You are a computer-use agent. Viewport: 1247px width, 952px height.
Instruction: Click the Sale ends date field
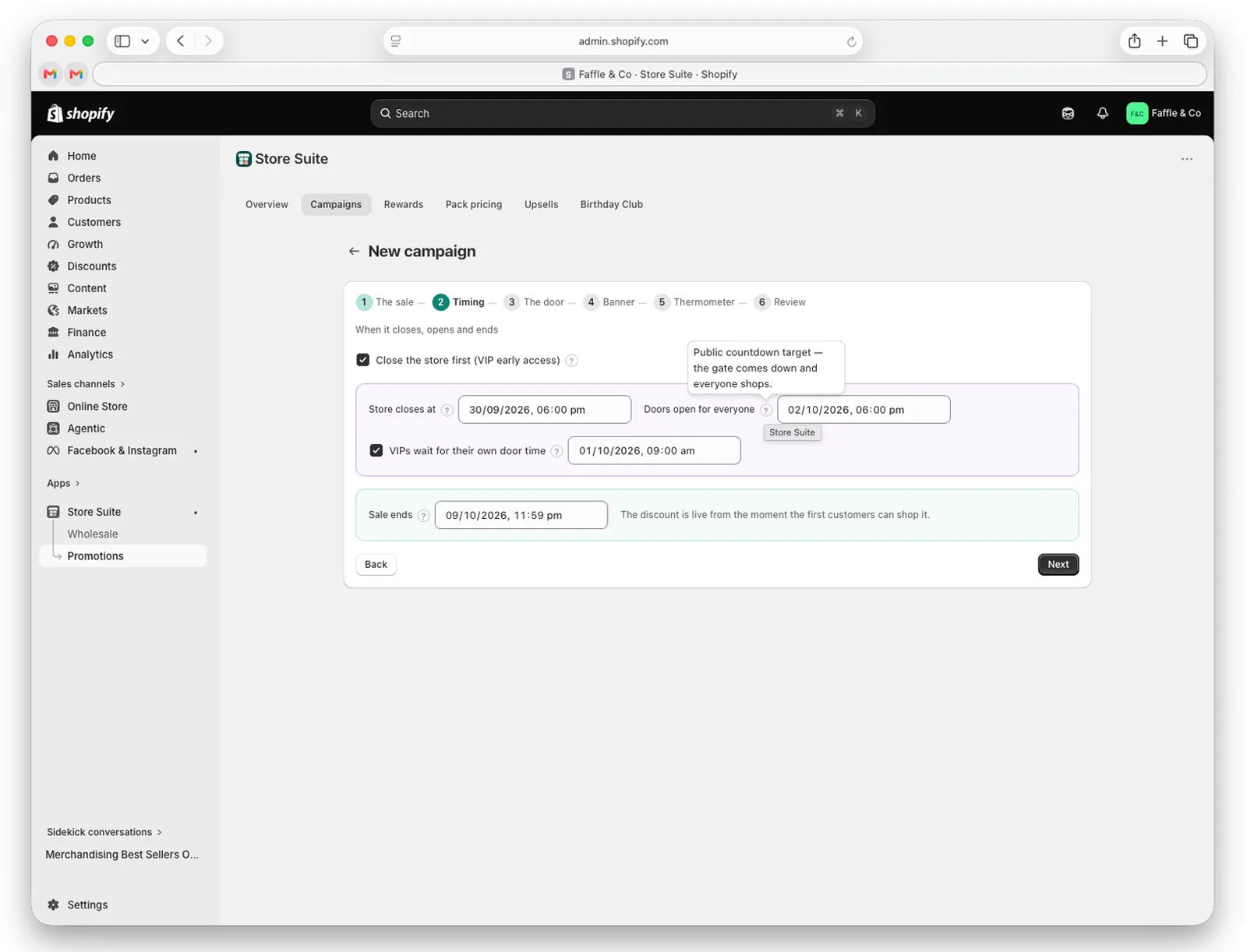pyautogui.click(x=521, y=515)
